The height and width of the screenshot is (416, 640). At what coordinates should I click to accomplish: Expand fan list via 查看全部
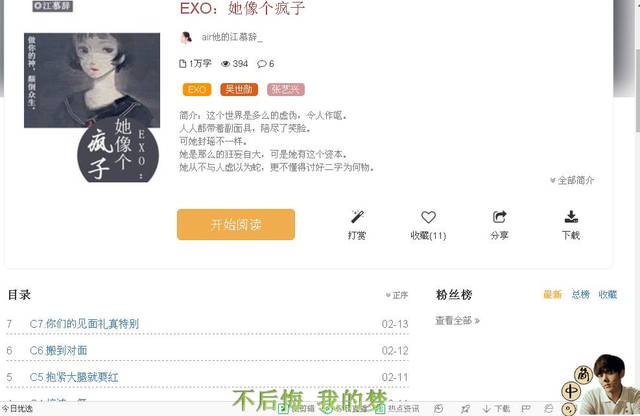457,320
